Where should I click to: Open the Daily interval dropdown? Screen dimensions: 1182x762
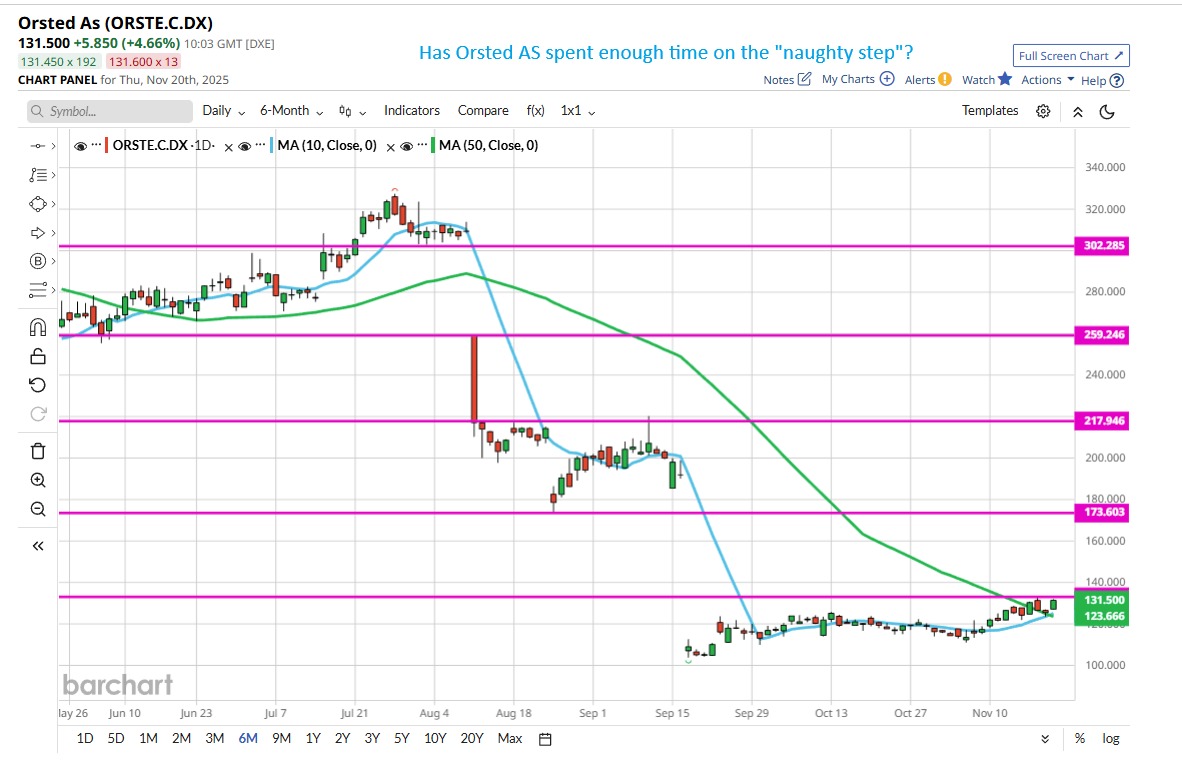tap(223, 111)
